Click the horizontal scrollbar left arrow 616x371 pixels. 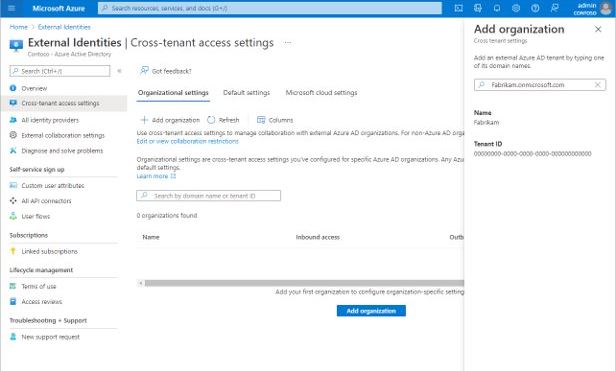140,283
